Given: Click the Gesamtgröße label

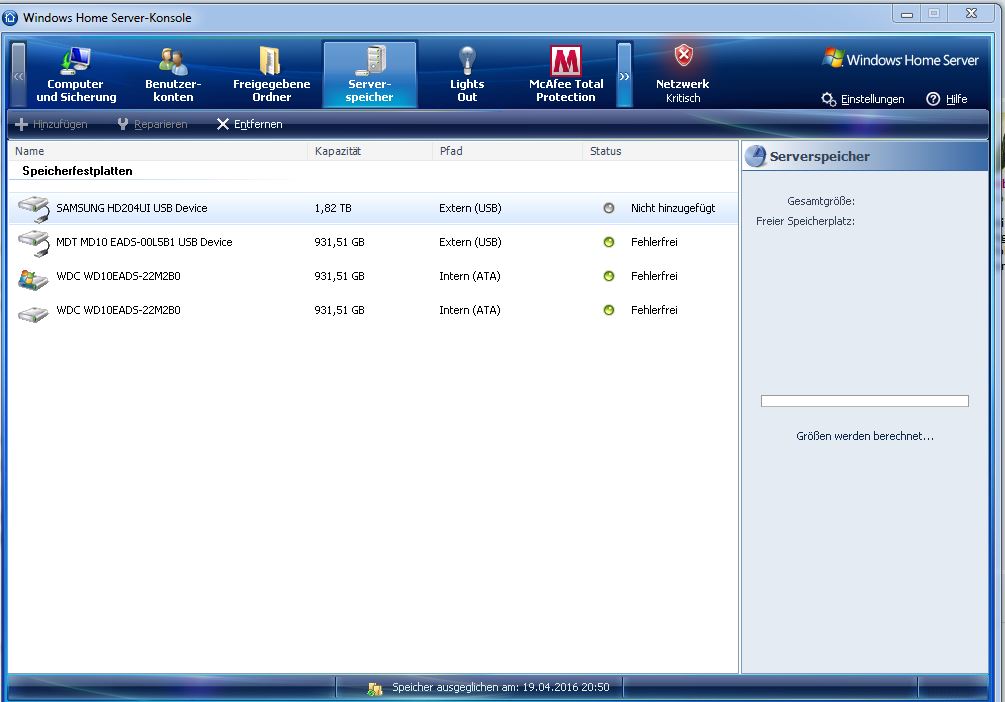Looking at the screenshot, I should point(820,201).
